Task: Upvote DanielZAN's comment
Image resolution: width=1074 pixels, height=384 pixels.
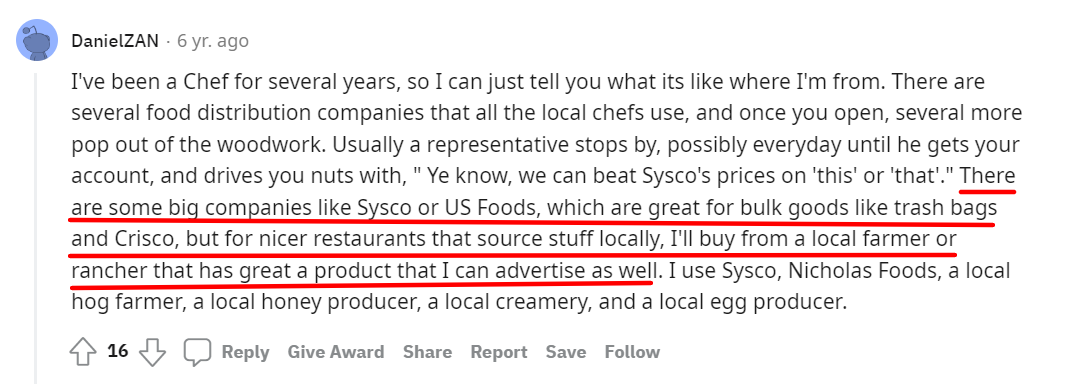Action: (x=84, y=352)
